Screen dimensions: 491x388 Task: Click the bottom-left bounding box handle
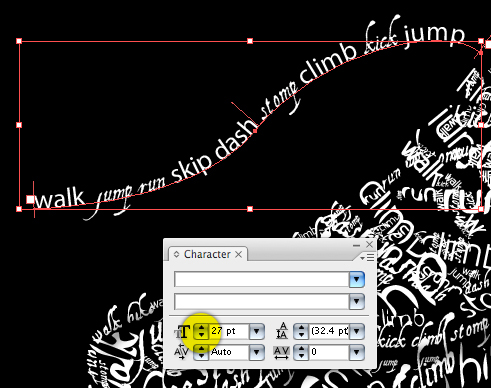19,209
